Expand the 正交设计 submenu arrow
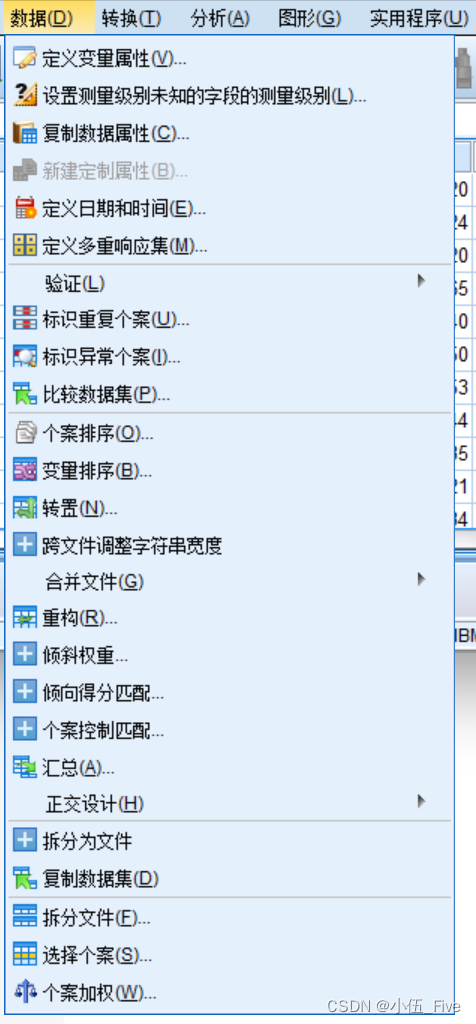476x1024 pixels. click(421, 801)
